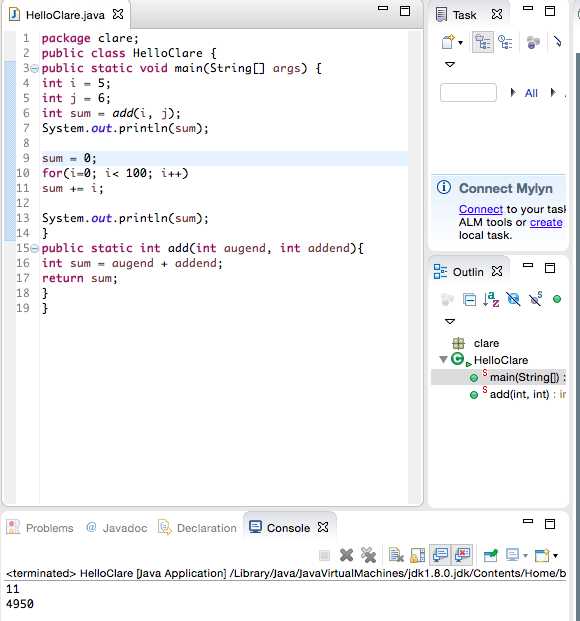This screenshot has width=580, height=621.
Task: Click code line 9 'sum = 0;'
Action: coord(69,158)
